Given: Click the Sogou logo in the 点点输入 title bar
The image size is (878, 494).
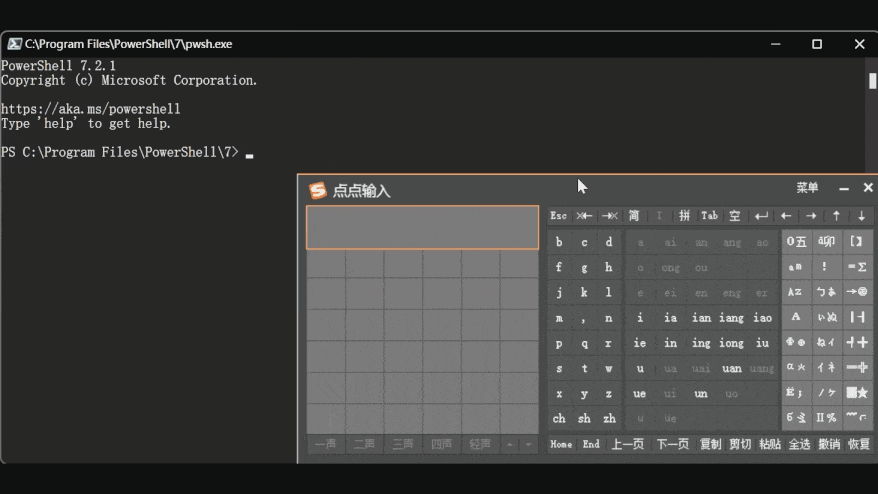Looking at the screenshot, I should pyautogui.click(x=317, y=190).
